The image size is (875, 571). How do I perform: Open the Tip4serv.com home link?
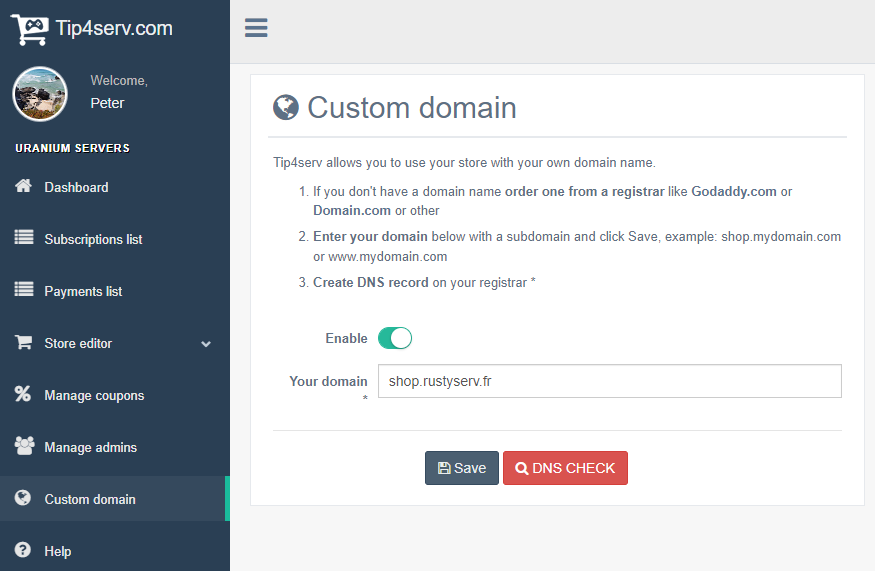[114, 28]
